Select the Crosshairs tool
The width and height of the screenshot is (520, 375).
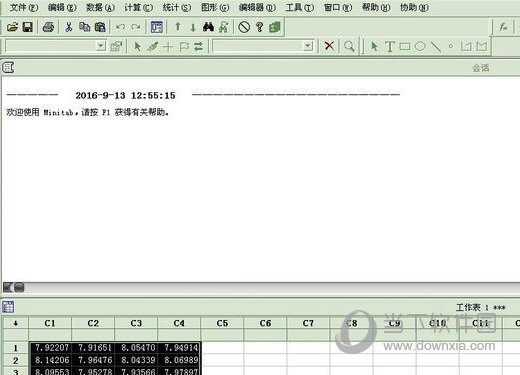coord(168,46)
